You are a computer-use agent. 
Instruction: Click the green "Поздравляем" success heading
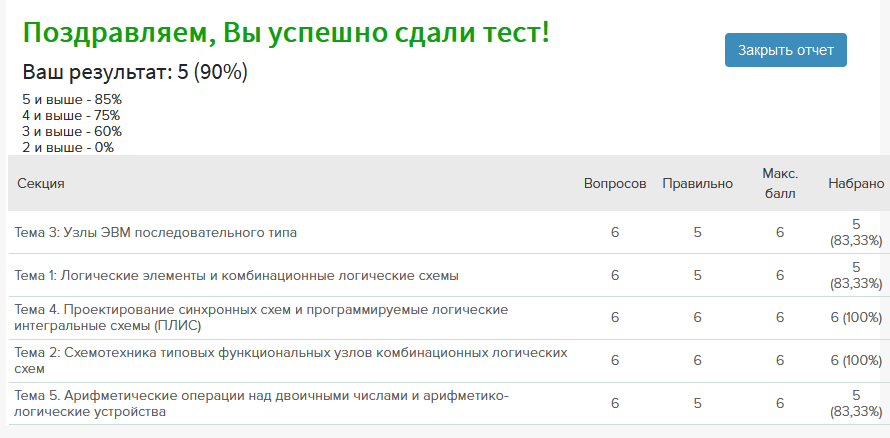[286, 32]
